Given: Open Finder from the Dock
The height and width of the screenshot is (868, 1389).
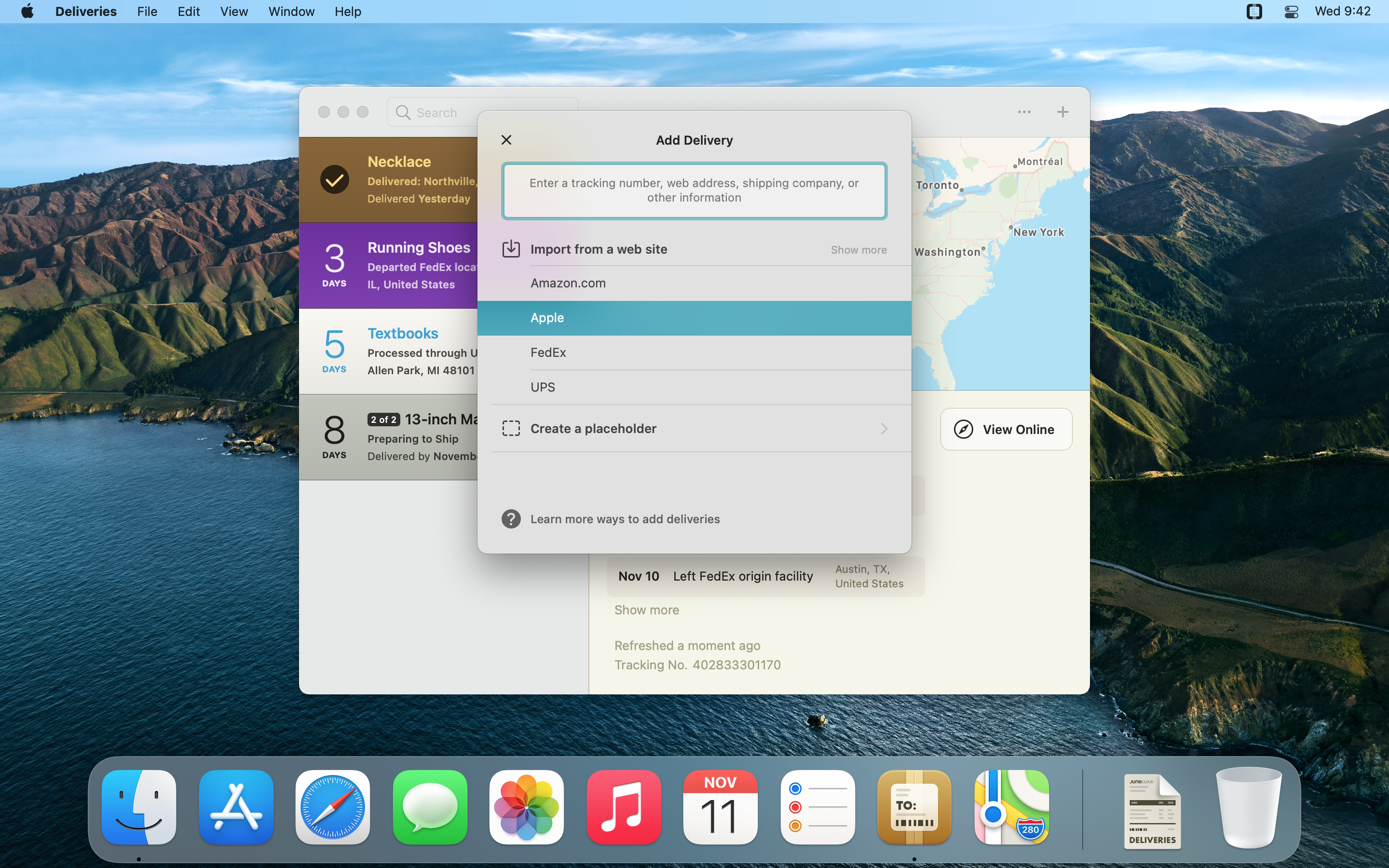Looking at the screenshot, I should [x=139, y=807].
